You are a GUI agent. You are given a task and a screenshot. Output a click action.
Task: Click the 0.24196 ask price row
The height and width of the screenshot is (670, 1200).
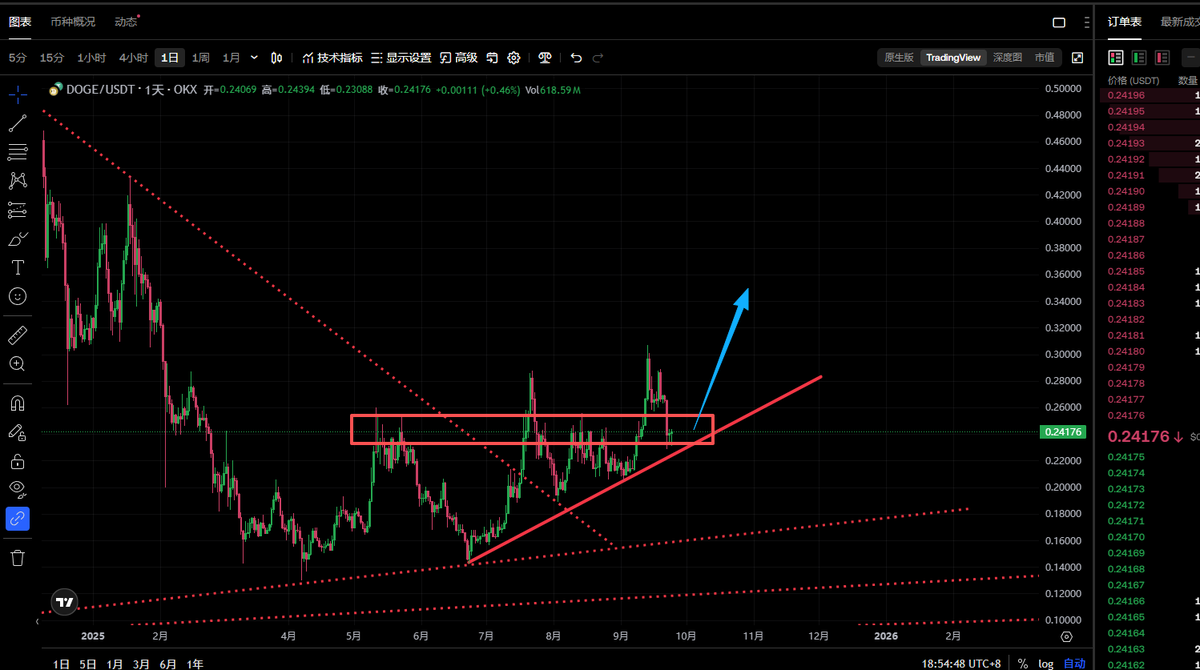point(1149,96)
